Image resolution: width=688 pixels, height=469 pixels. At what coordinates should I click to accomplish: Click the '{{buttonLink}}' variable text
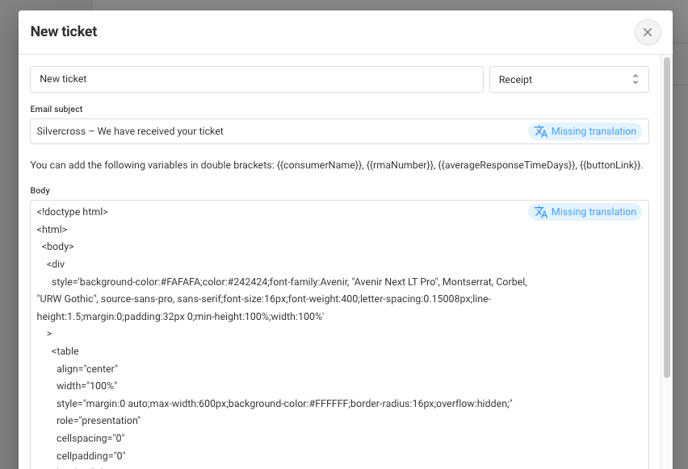click(610, 165)
